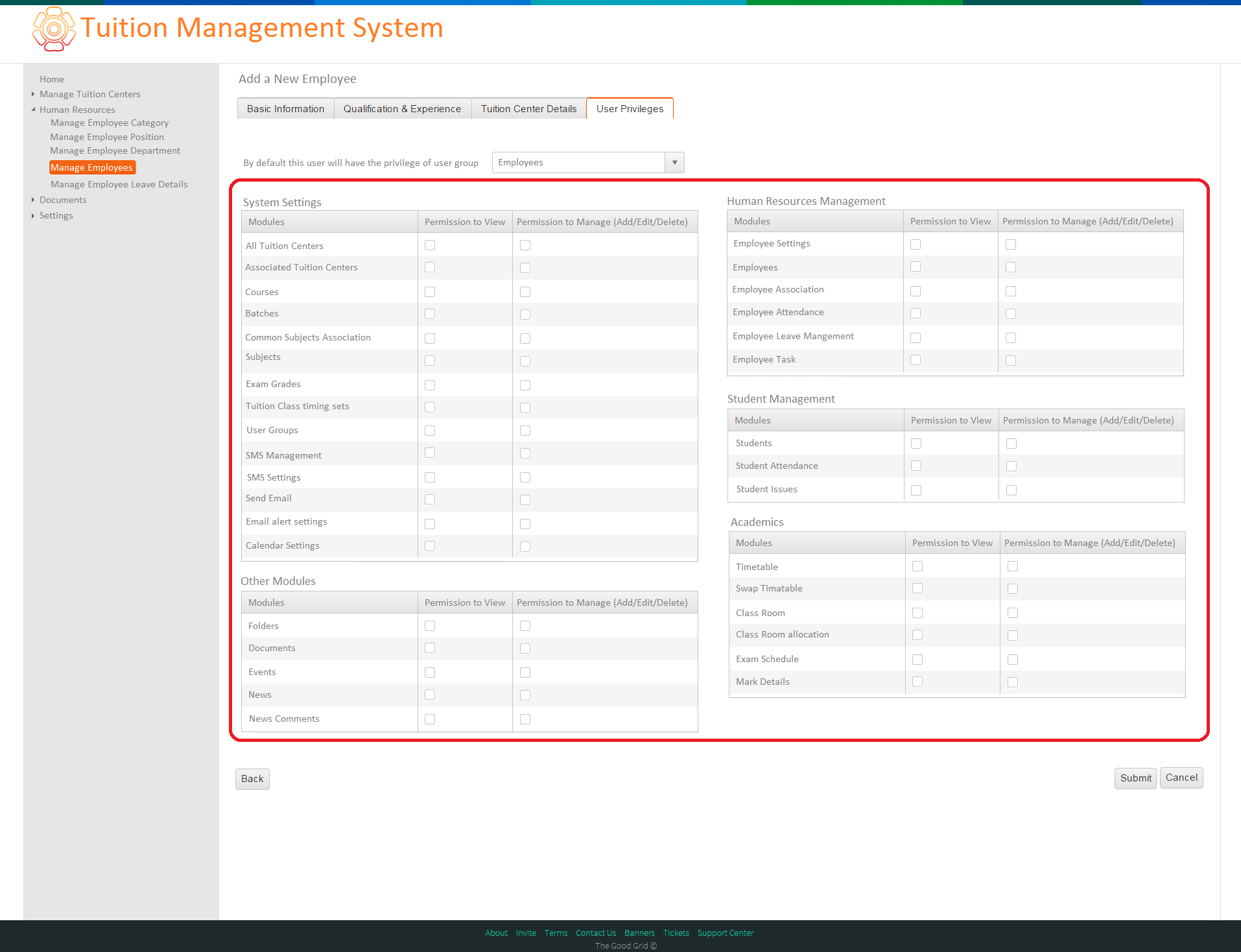Go to Tuition Center Details tab

click(x=529, y=108)
